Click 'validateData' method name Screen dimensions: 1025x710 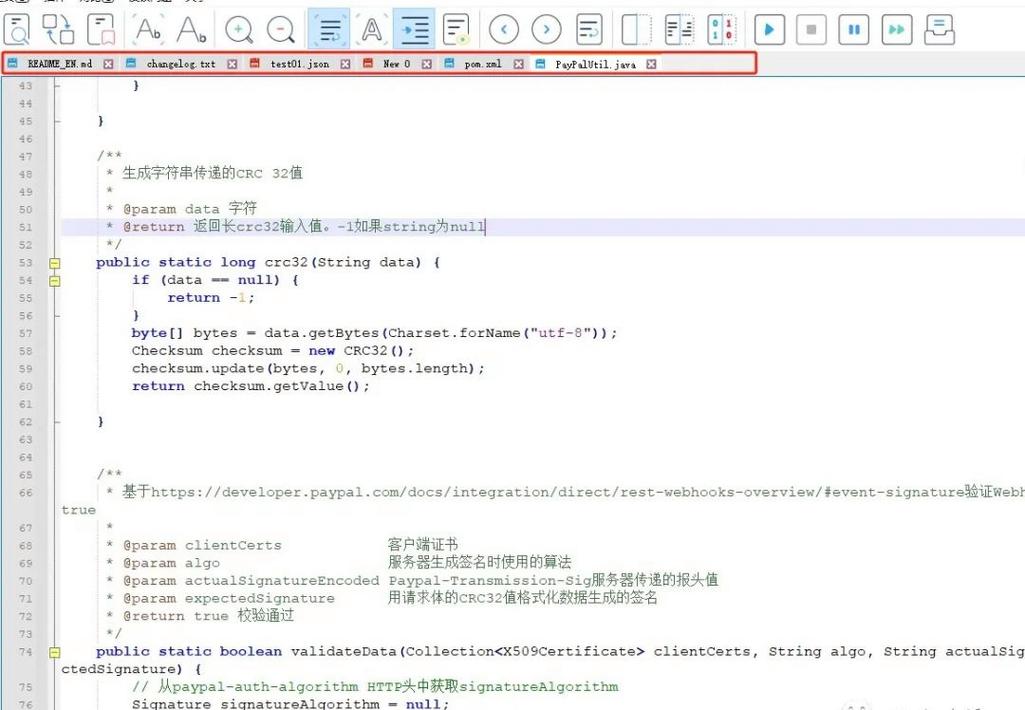click(x=343, y=651)
